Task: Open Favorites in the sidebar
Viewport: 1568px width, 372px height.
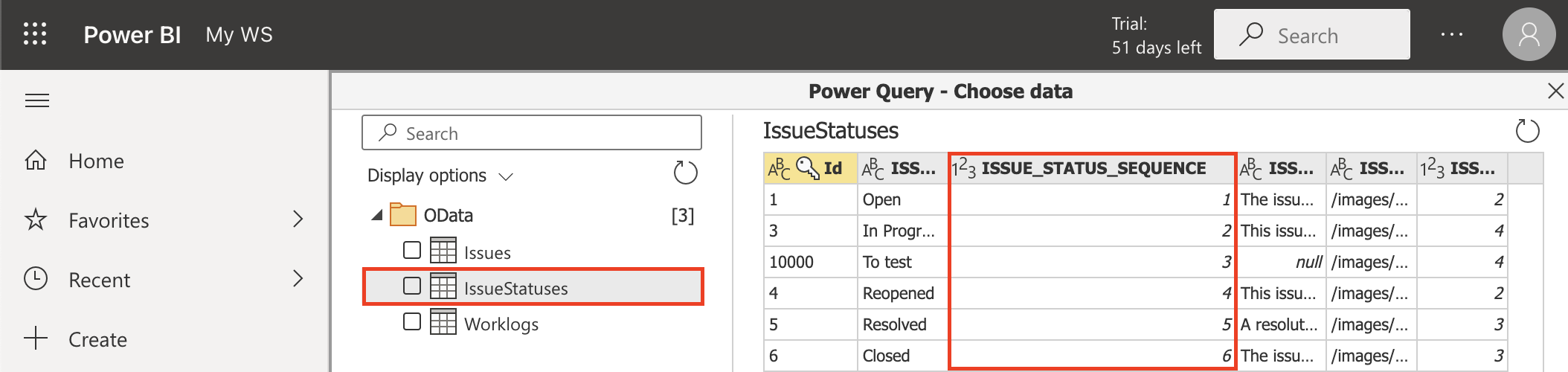Action: coord(109,221)
